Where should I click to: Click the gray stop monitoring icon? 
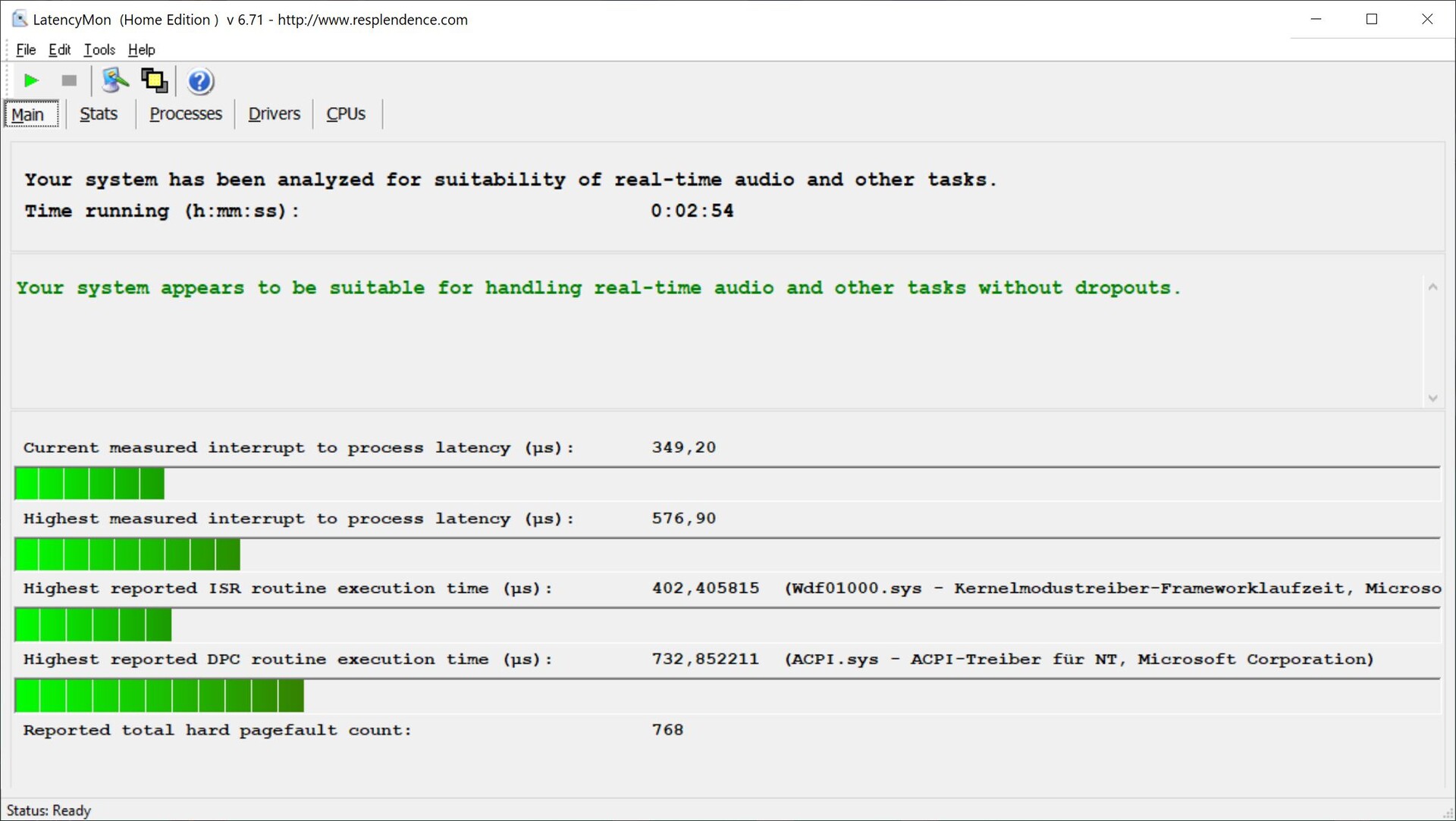[69, 80]
